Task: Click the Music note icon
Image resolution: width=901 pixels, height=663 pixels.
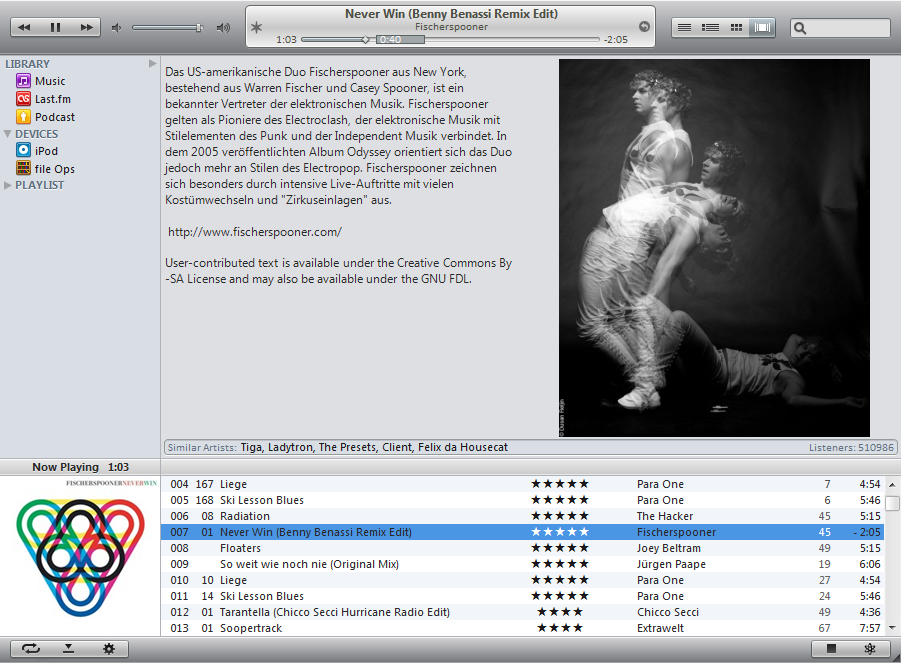Action: click(x=23, y=80)
